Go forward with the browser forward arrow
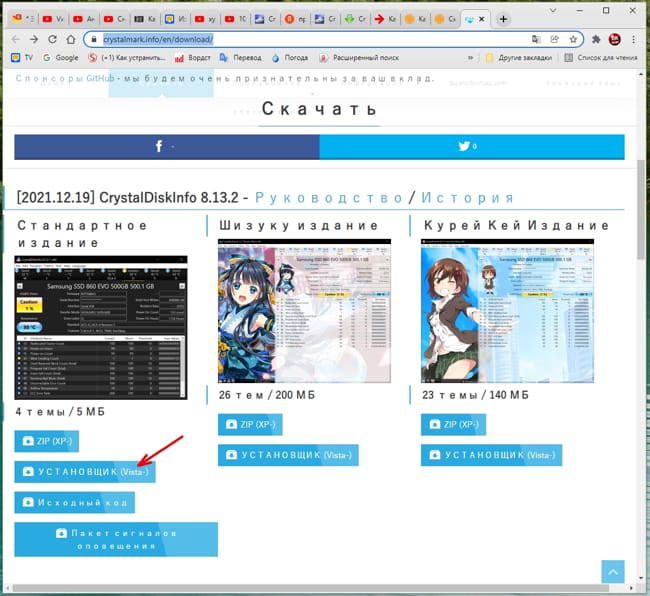Screen dimensions: 650x596 point(34,39)
